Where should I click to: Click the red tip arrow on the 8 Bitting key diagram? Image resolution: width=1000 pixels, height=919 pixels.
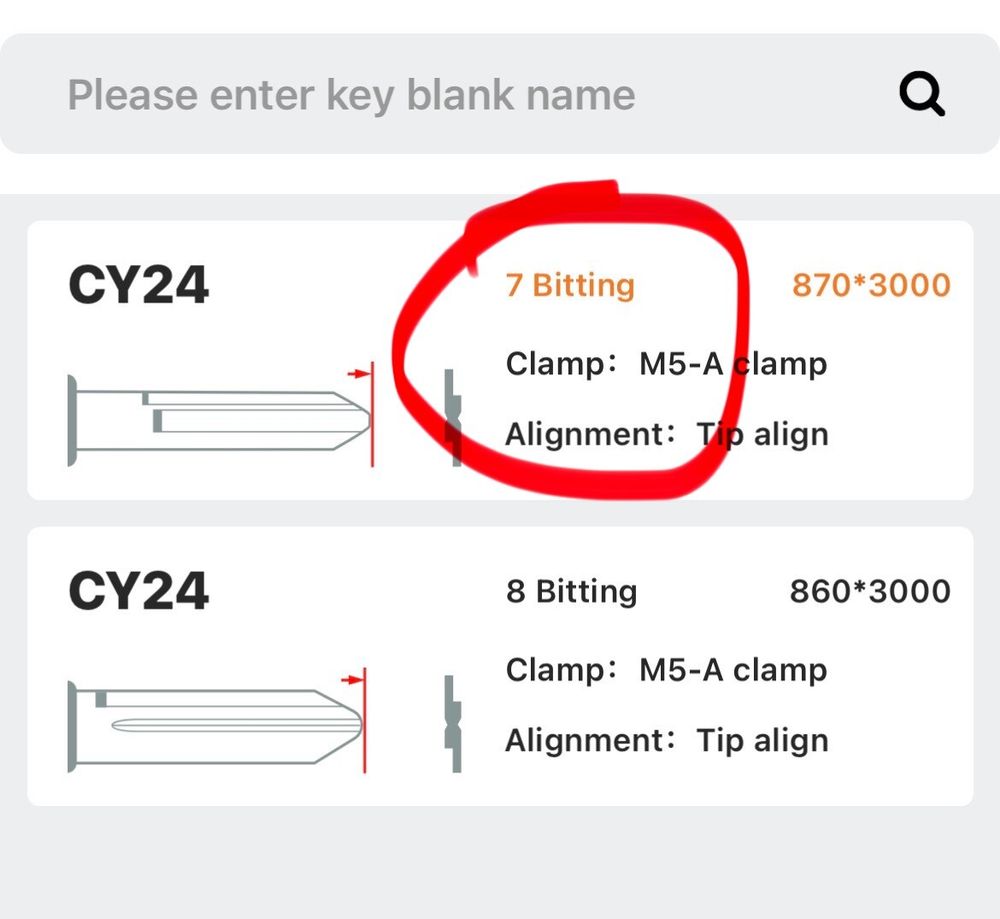[x=351, y=680]
